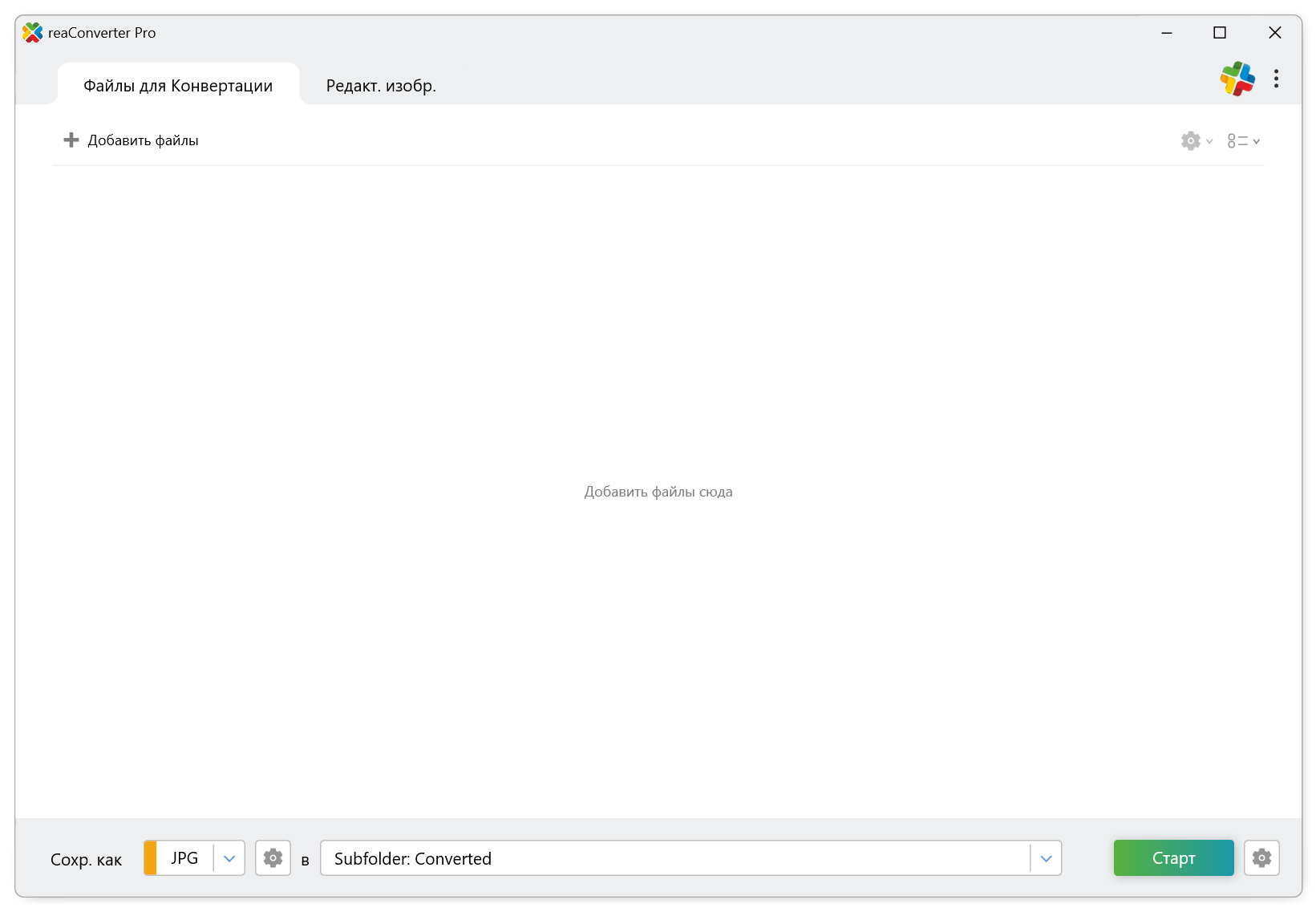This screenshot has width=1316, height=912.
Task: Click the Subfolder: Converted destination field
Action: click(x=674, y=858)
